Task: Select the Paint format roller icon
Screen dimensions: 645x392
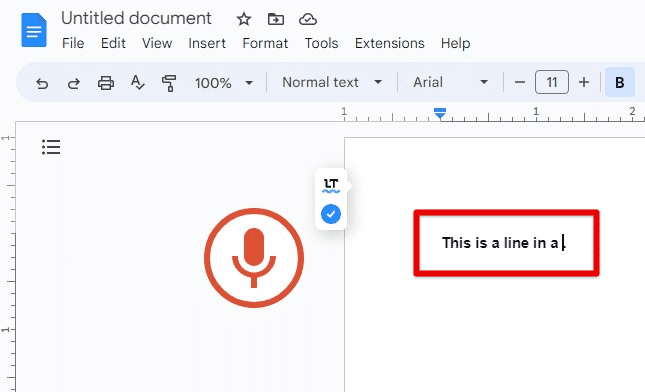Action: 169,83
